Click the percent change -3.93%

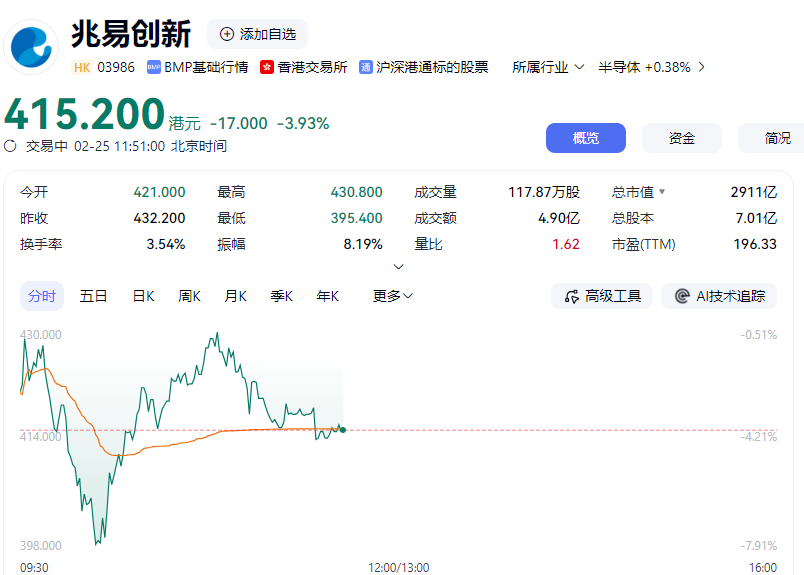[303, 124]
